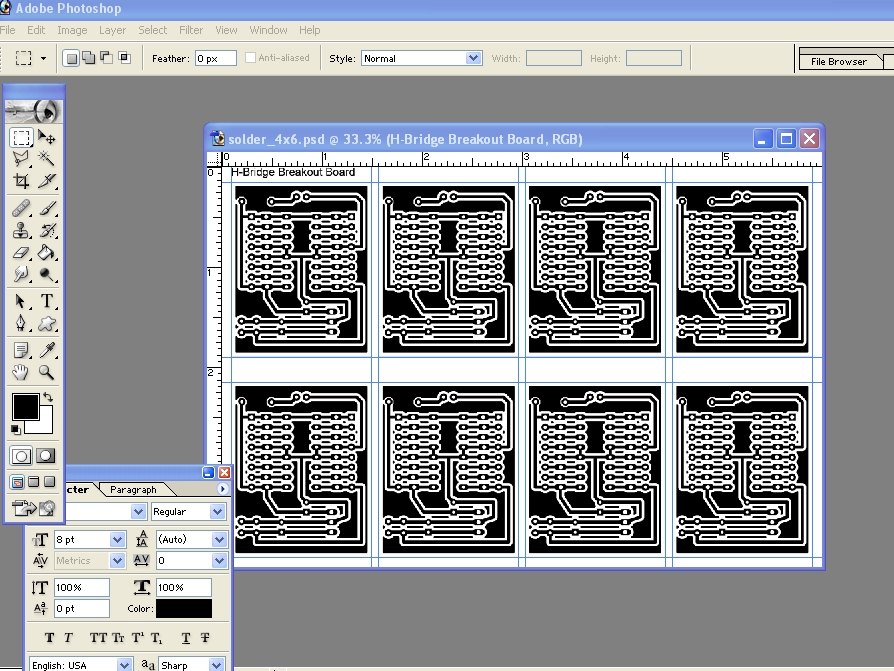The height and width of the screenshot is (671, 894).
Task: Choose Standard Screen Mode
Action: coord(18,482)
